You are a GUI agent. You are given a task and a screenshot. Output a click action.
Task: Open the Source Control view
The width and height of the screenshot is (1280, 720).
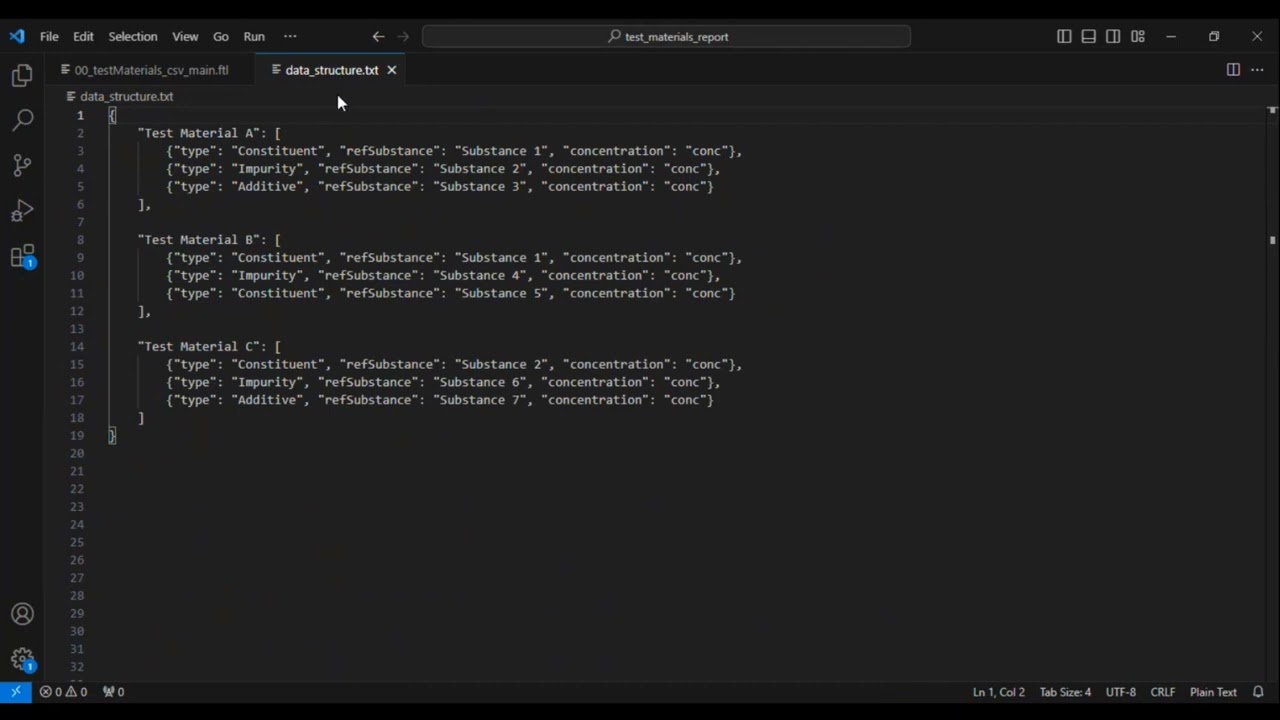click(x=22, y=165)
